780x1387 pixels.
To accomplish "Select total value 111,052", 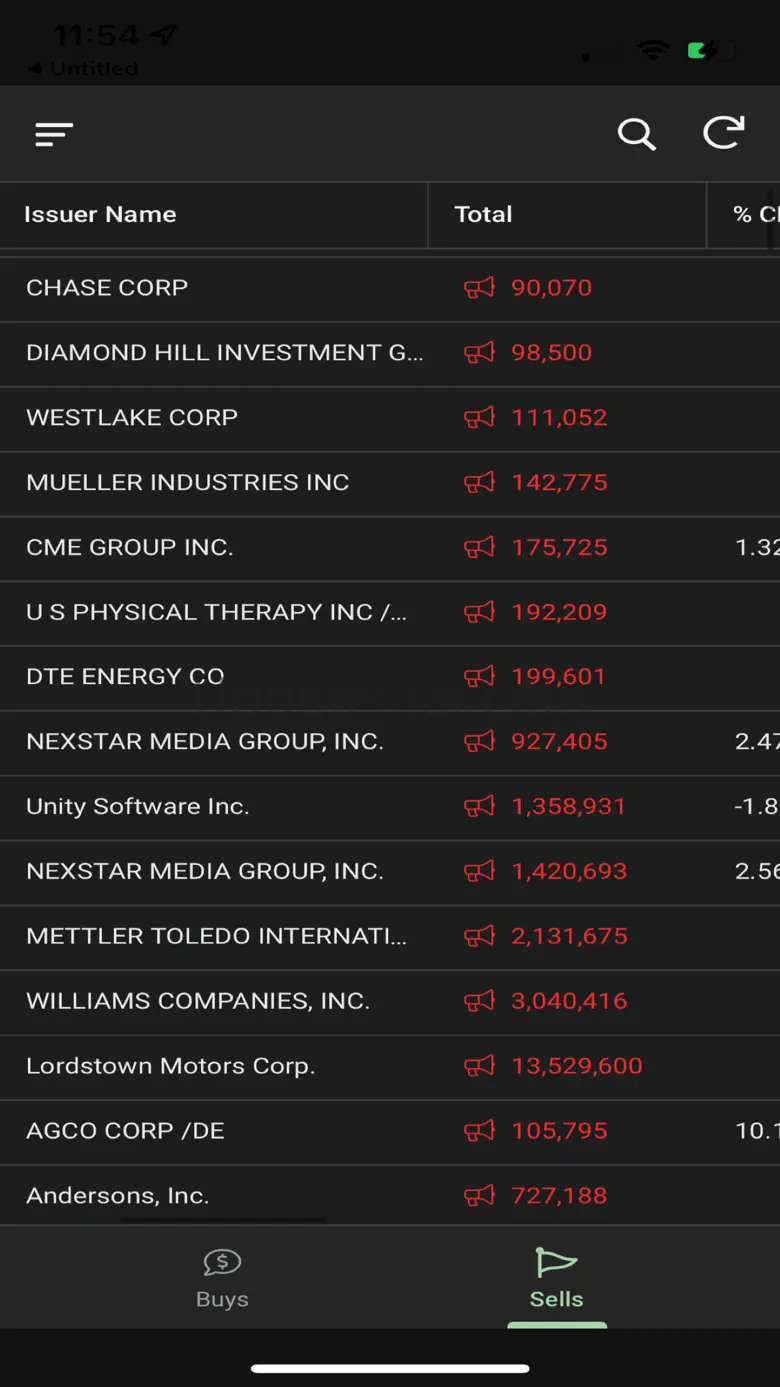I will (x=559, y=418).
